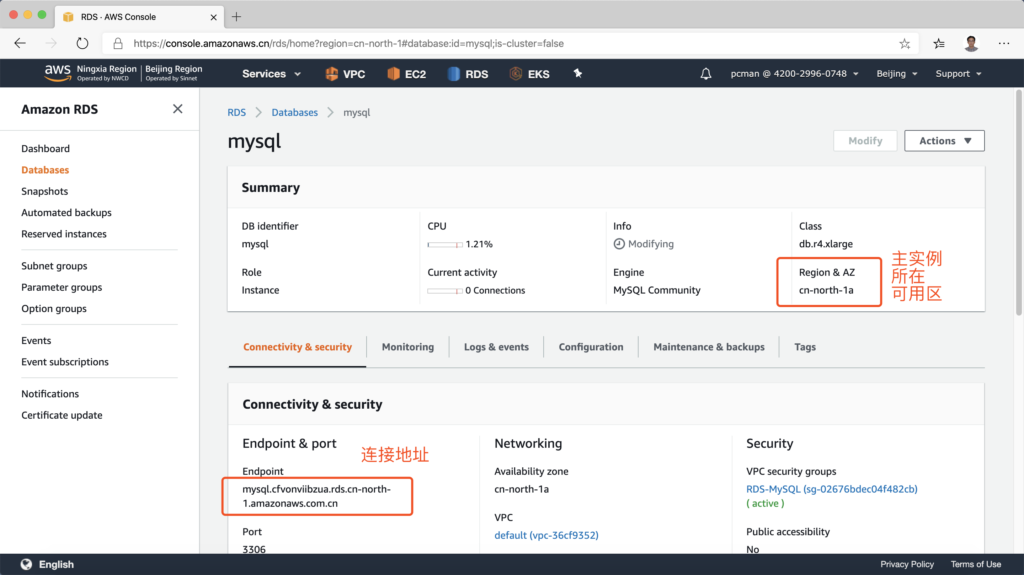Viewport: 1024px width, 575px height.
Task: Click the AWS logo in the header
Action: [x=56, y=73]
